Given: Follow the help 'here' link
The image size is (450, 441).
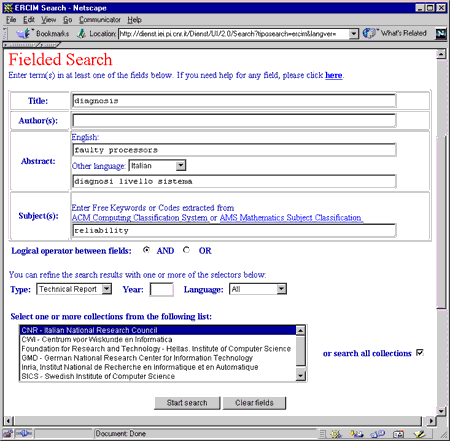Looking at the screenshot, I should point(334,75).
